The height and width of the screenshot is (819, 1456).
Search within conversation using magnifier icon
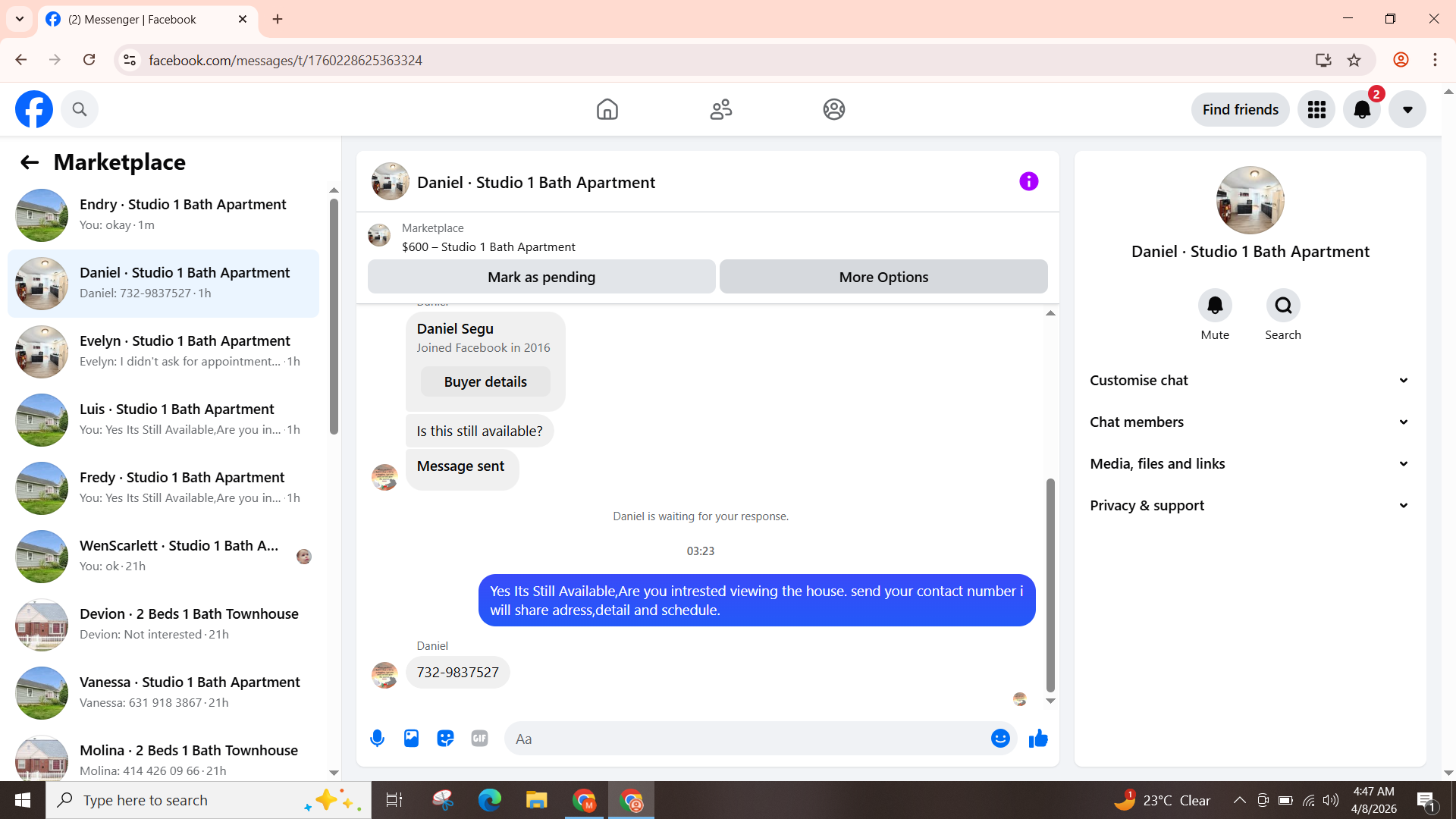point(1283,306)
